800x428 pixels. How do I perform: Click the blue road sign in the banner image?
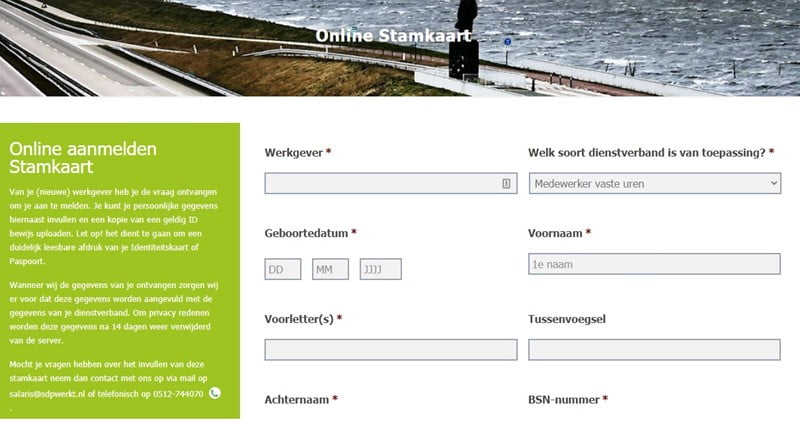click(x=508, y=43)
